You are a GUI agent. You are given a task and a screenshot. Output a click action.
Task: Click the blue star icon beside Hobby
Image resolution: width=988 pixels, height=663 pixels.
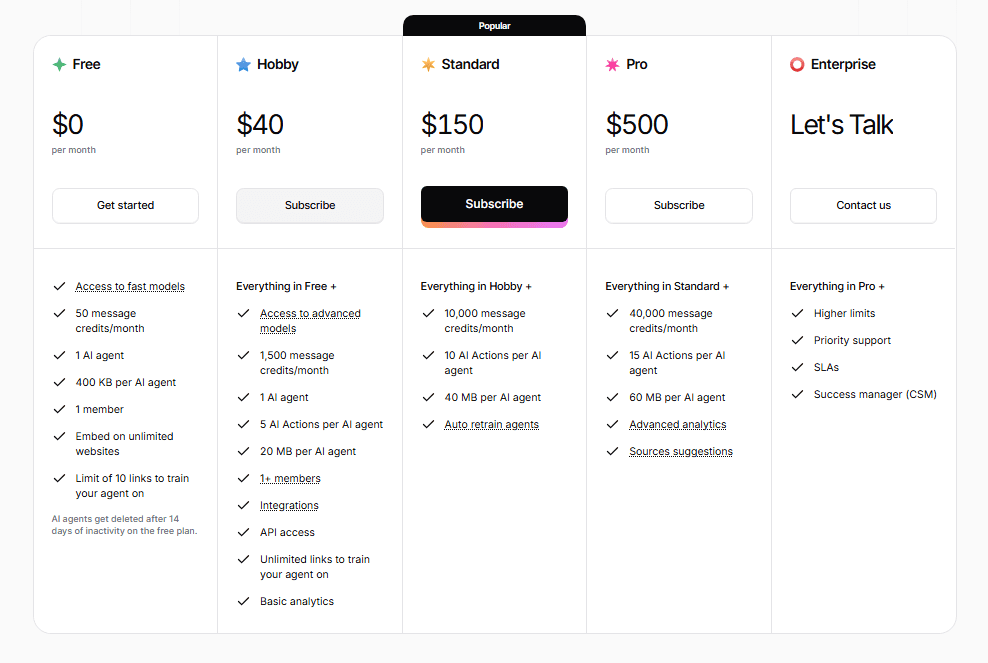[x=243, y=65]
